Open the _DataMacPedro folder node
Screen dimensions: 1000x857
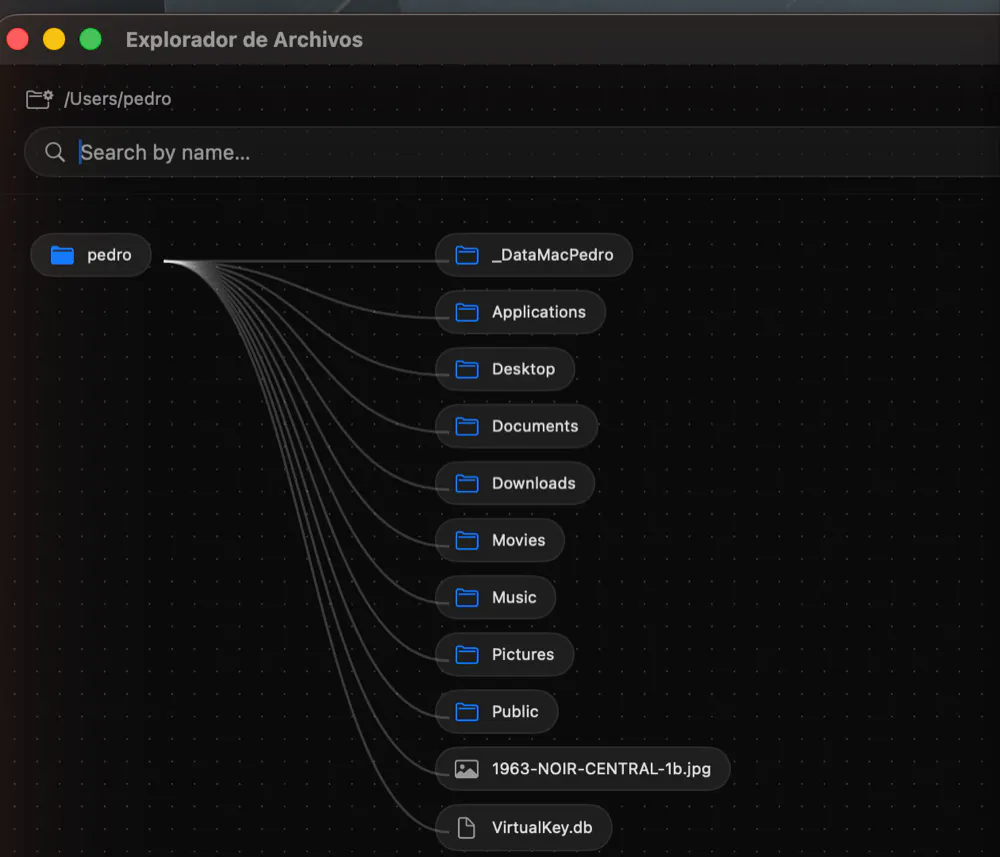tap(534, 255)
